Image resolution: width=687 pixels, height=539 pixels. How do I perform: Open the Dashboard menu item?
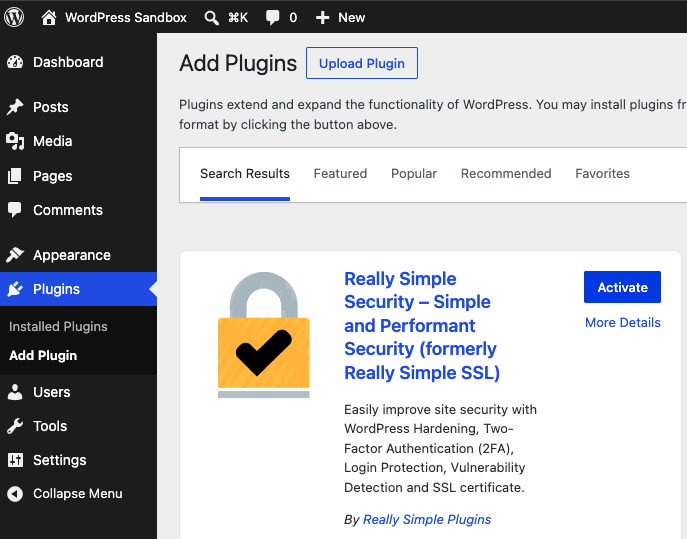(x=68, y=62)
